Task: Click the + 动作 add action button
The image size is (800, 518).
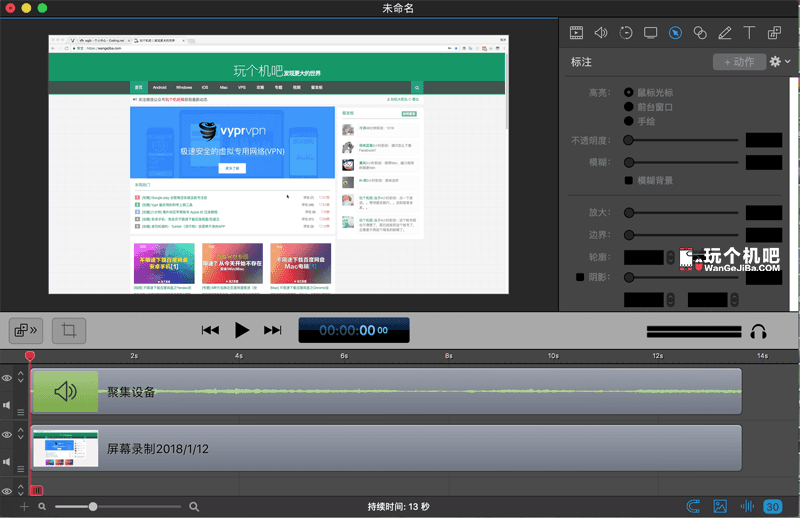Action: click(x=738, y=62)
